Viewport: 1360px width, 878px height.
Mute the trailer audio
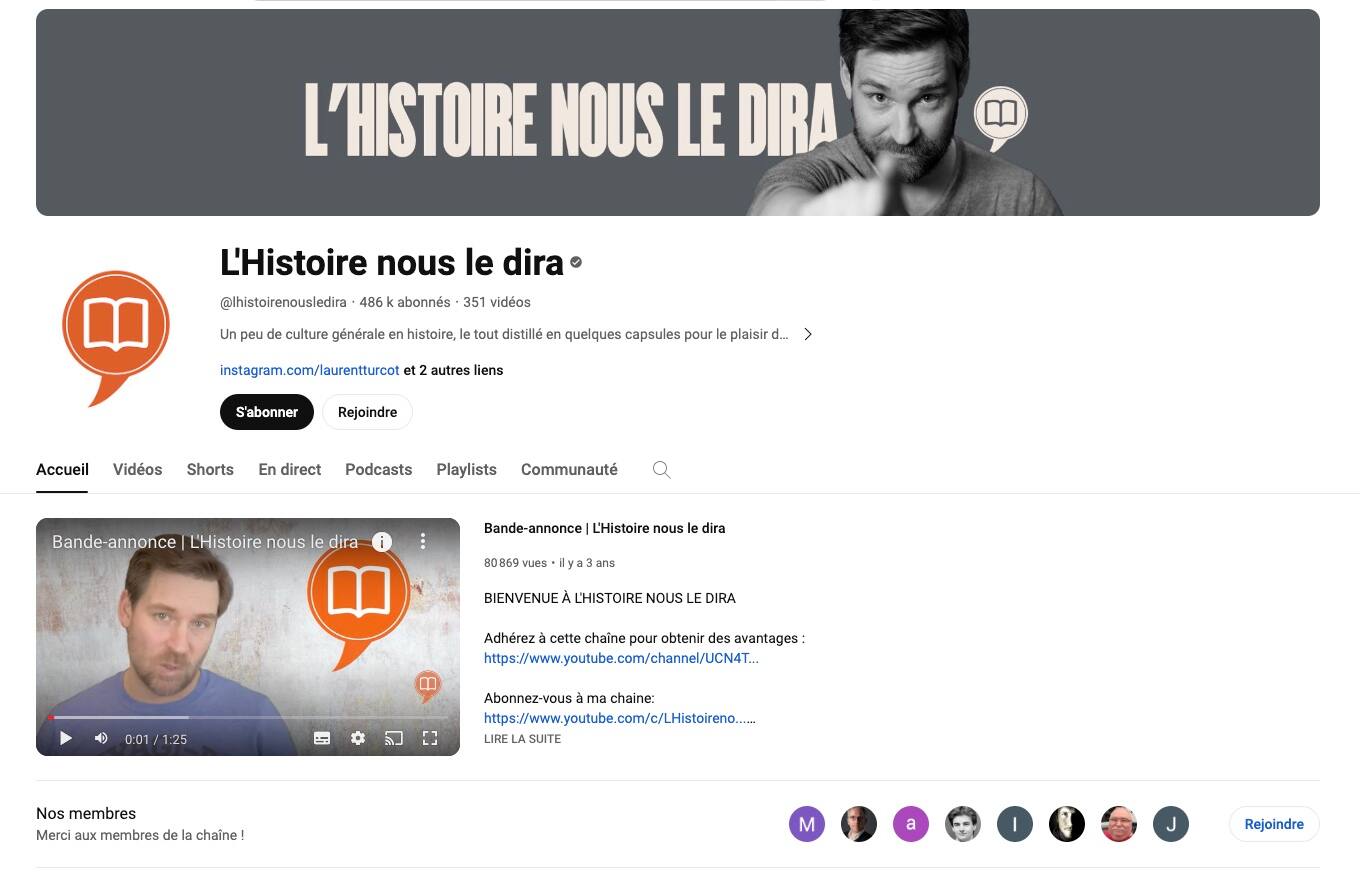100,738
